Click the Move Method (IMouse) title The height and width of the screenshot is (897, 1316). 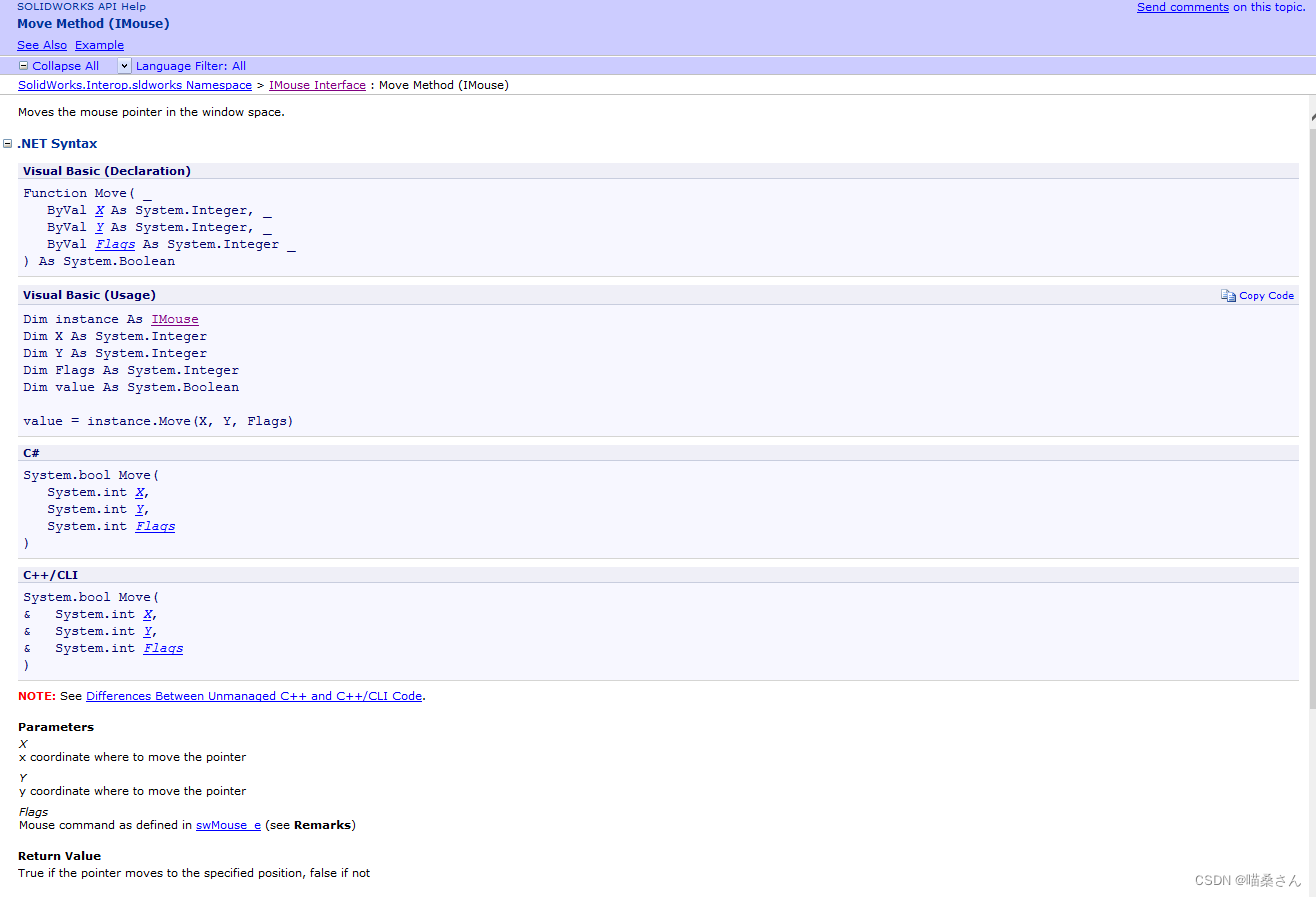[93, 23]
